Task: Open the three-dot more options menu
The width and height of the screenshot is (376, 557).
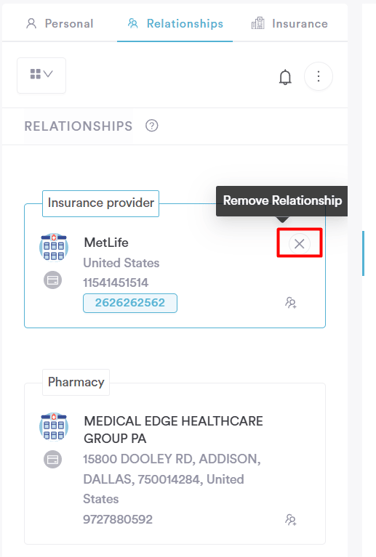Action: (x=318, y=76)
